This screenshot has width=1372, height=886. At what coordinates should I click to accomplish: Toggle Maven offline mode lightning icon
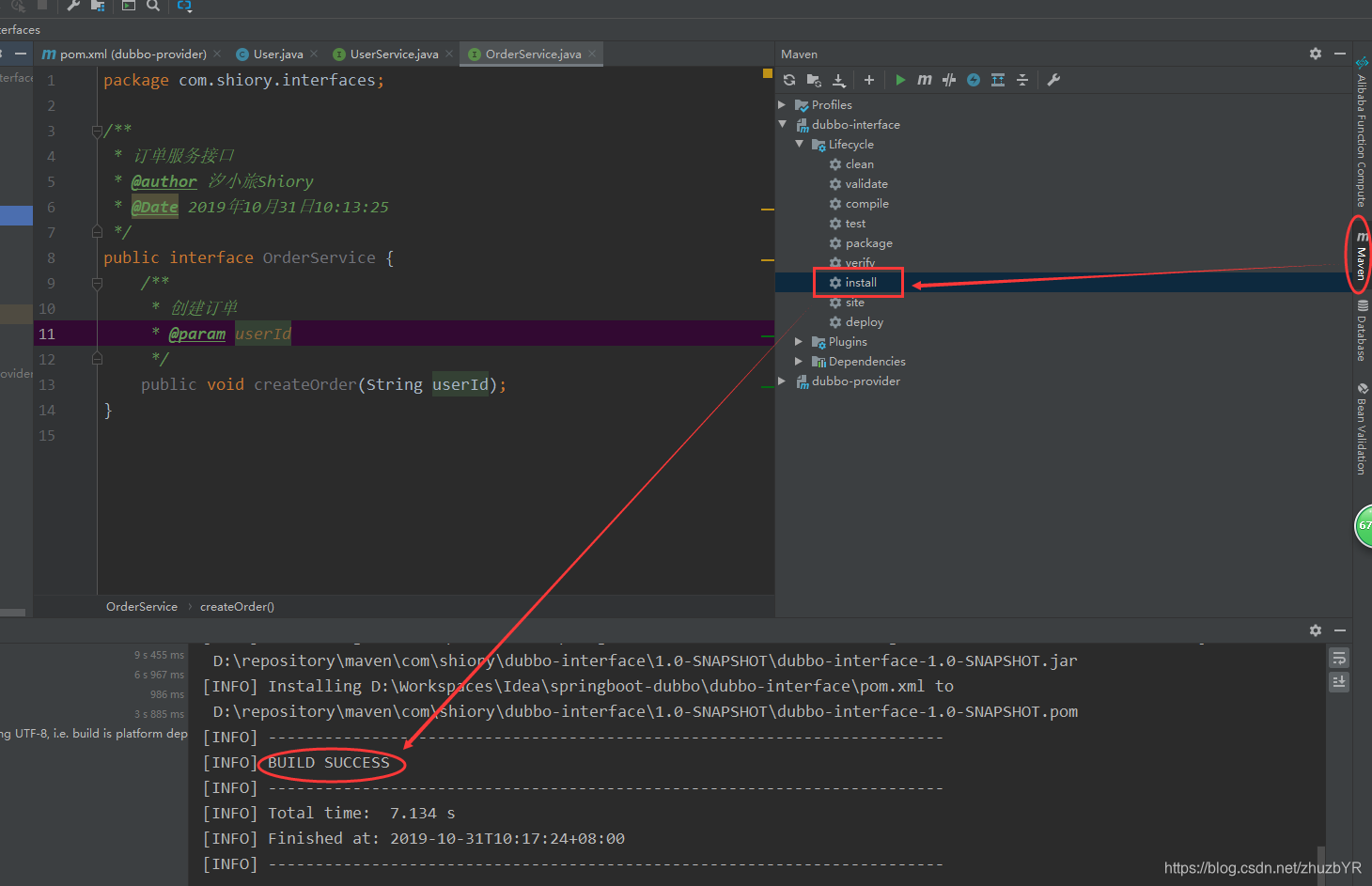click(x=974, y=80)
